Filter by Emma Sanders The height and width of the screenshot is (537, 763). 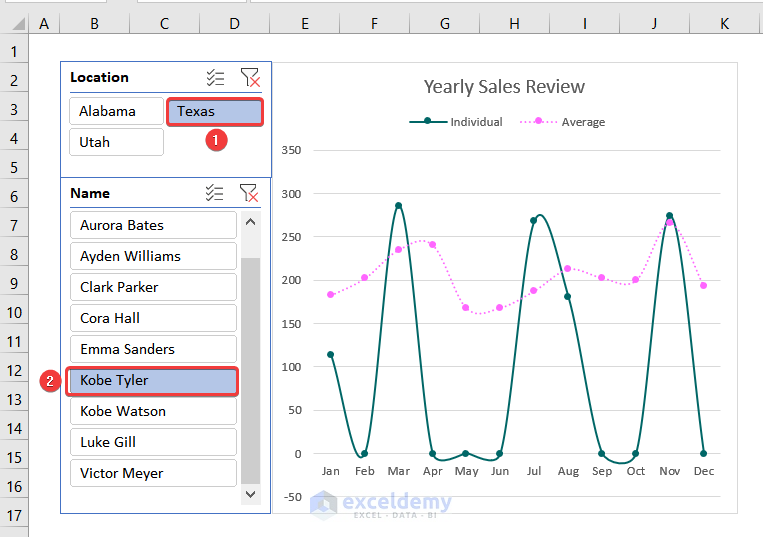pyautogui.click(x=153, y=349)
